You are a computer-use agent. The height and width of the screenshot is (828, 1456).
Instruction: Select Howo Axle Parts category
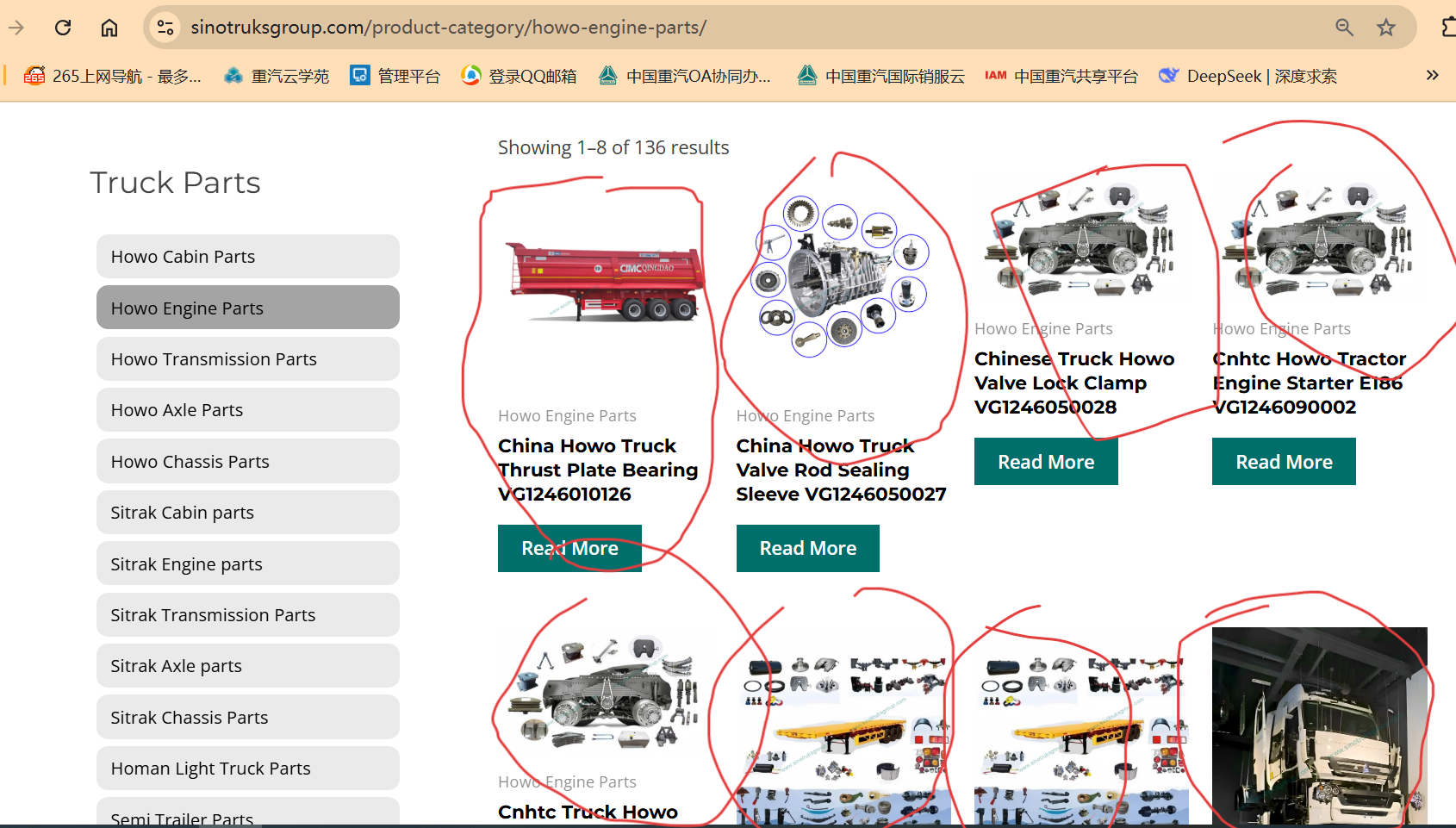[248, 410]
